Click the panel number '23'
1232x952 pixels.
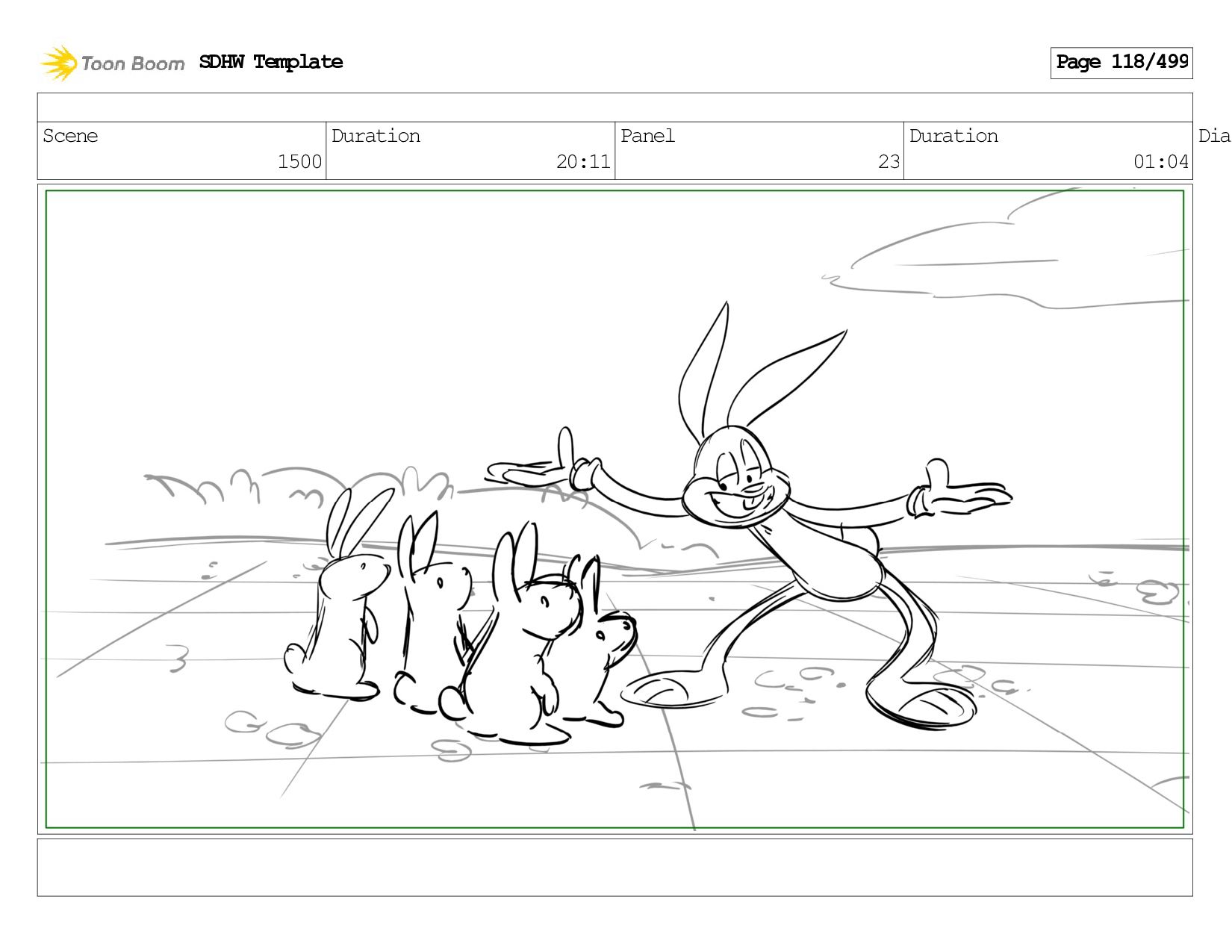coord(889,162)
